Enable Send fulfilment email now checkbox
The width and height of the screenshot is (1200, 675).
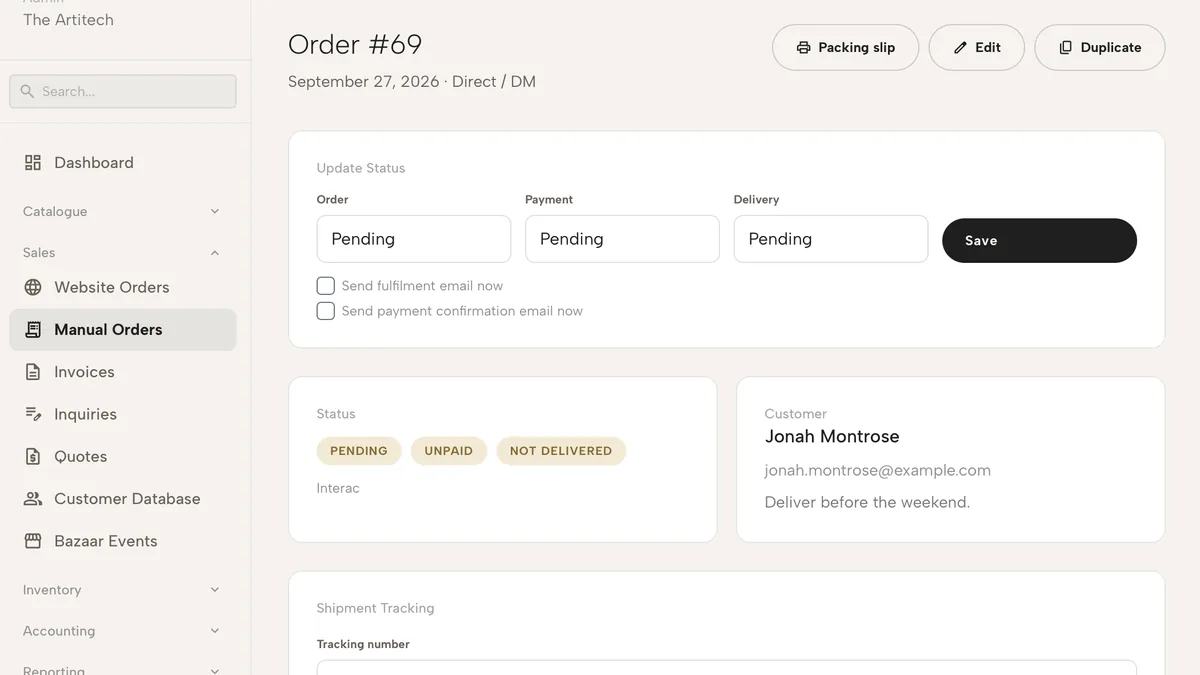coord(325,286)
